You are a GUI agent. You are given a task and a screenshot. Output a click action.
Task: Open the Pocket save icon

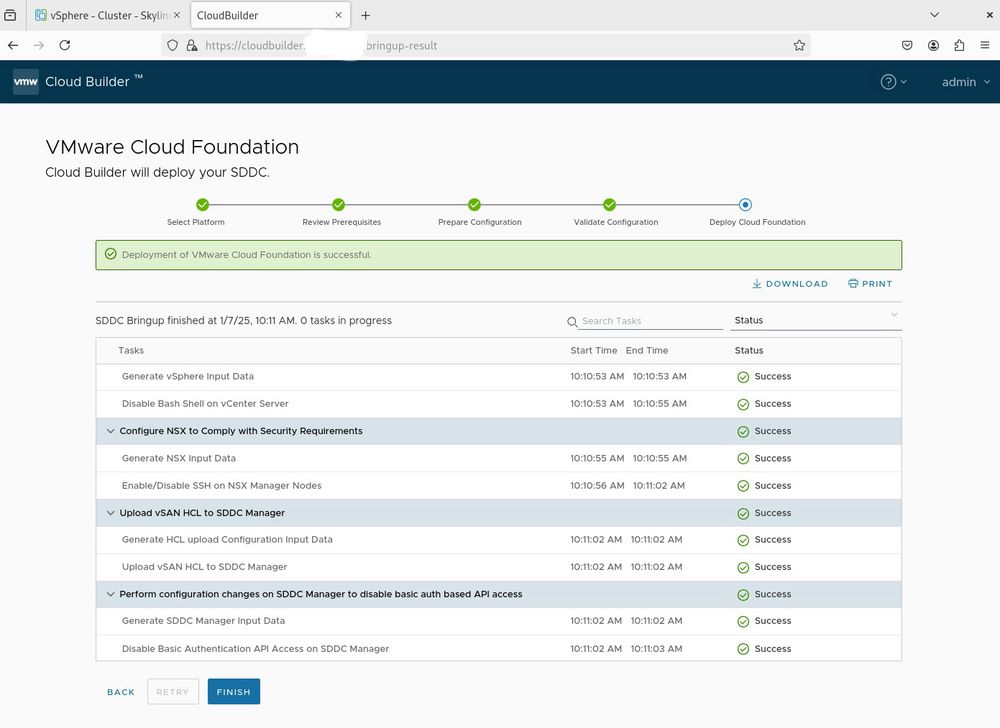pos(907,45)
